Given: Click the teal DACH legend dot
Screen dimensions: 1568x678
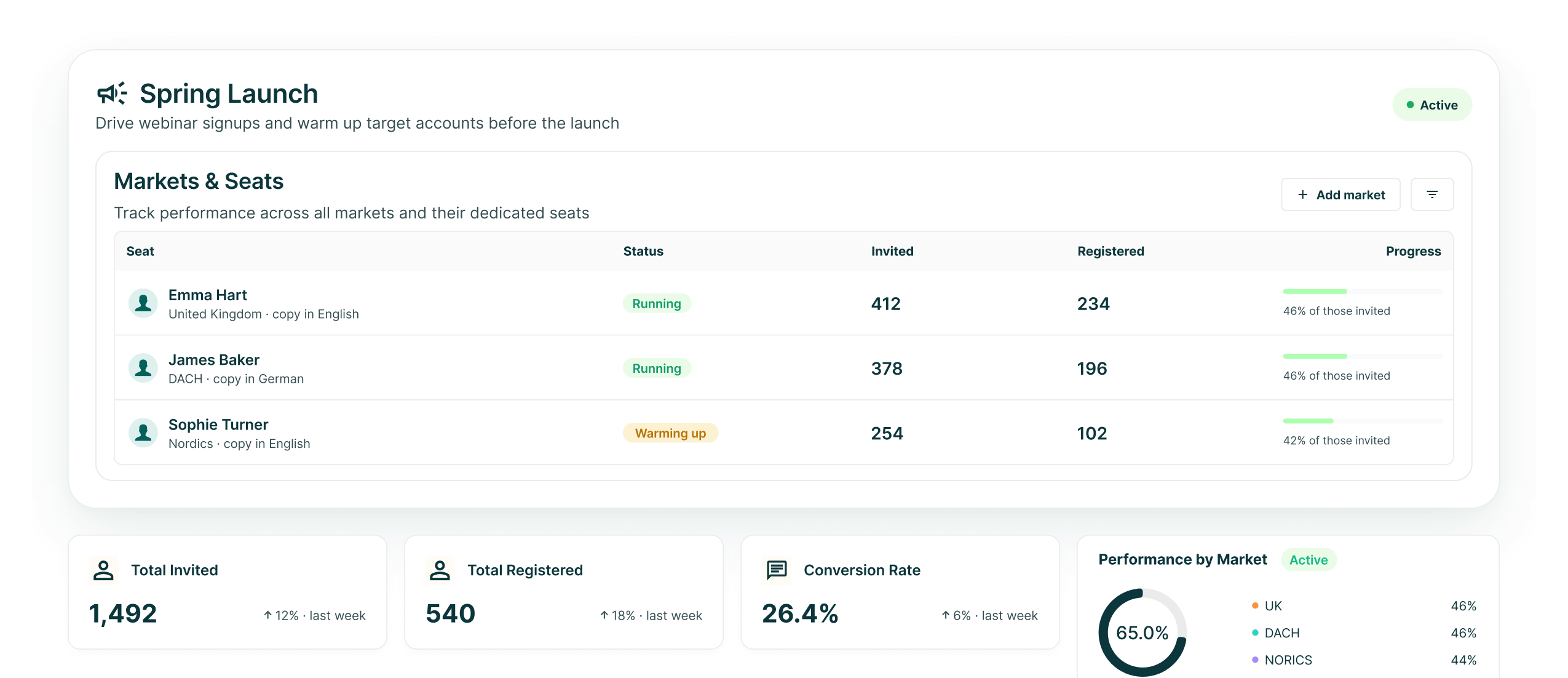Looking at the screenshot, I should pyautogui.click(x=1255, y=633).
